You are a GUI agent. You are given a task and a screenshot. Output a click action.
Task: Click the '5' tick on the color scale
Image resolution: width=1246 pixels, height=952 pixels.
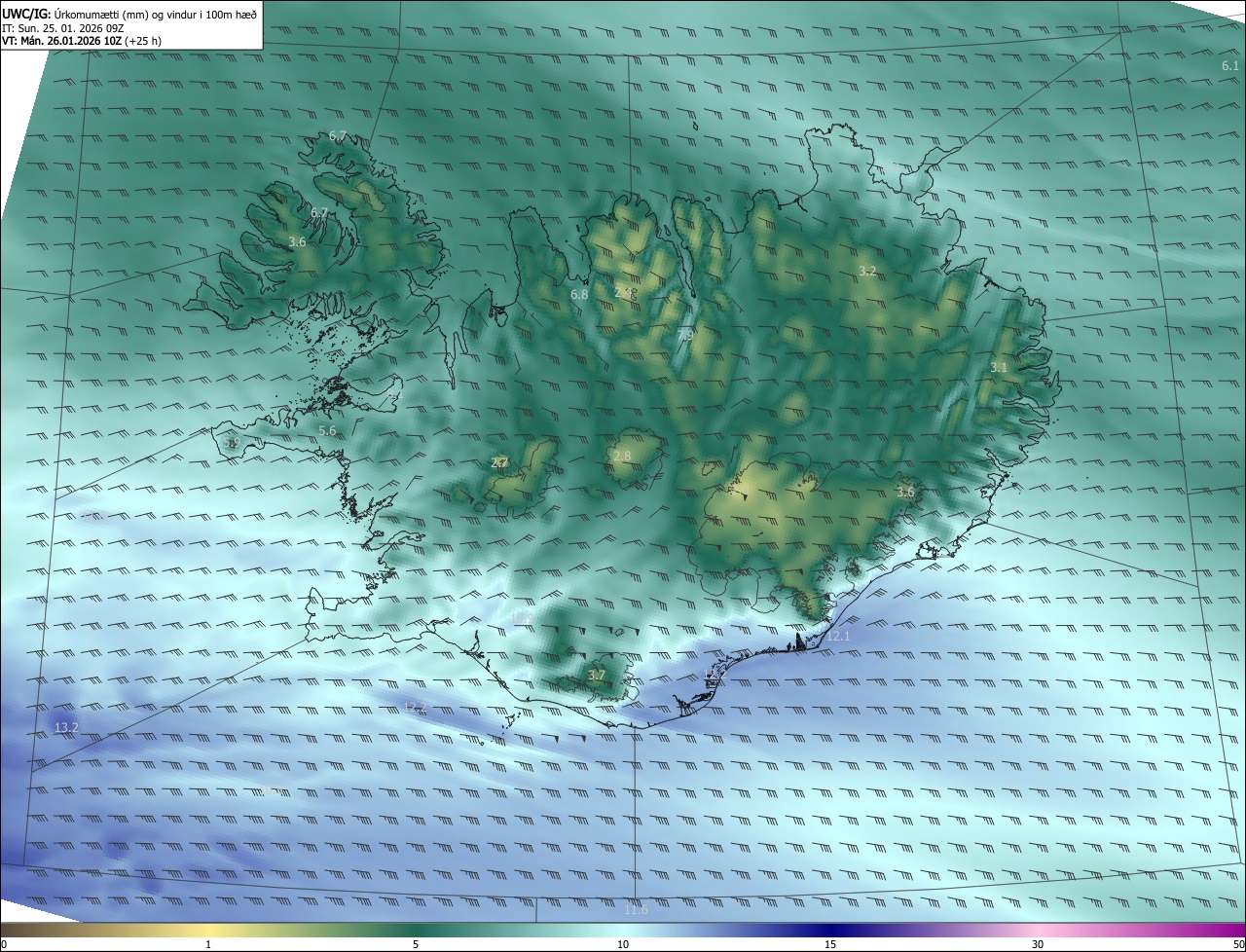coord(416,944)
